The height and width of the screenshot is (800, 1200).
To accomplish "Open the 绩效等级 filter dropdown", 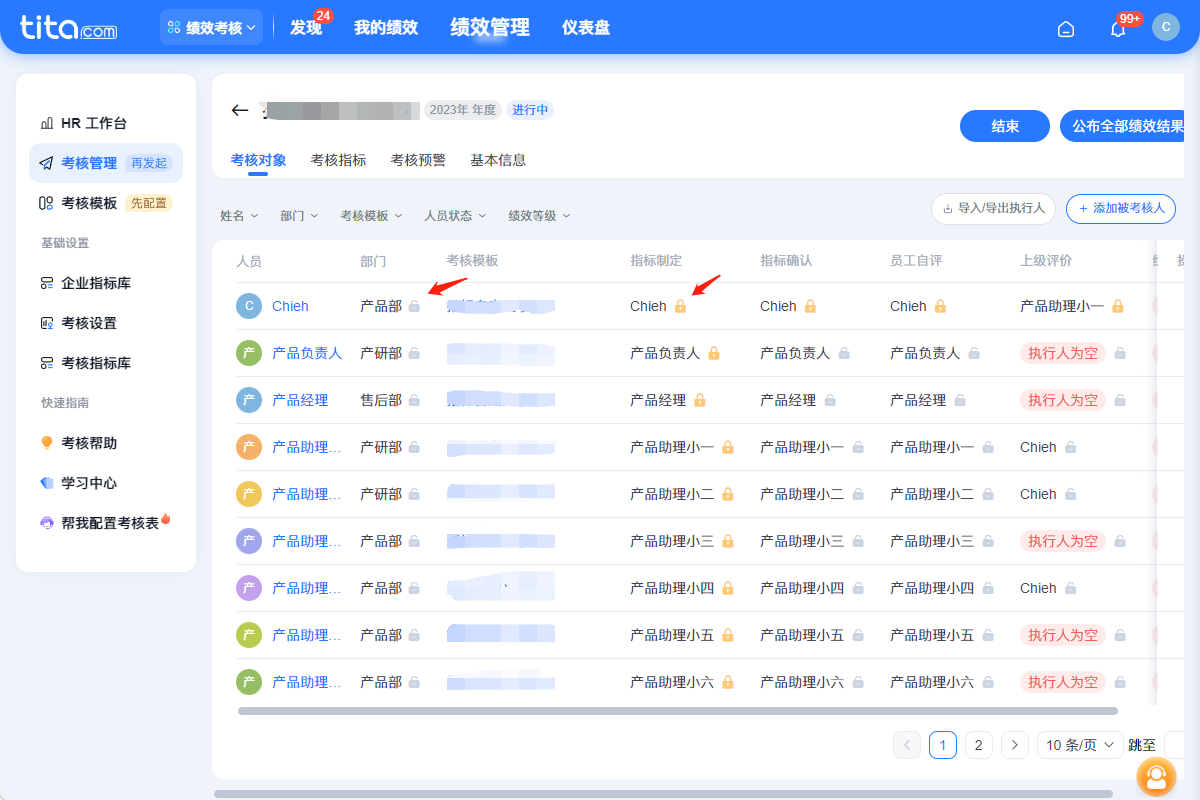I will click(x=539, y=215).
